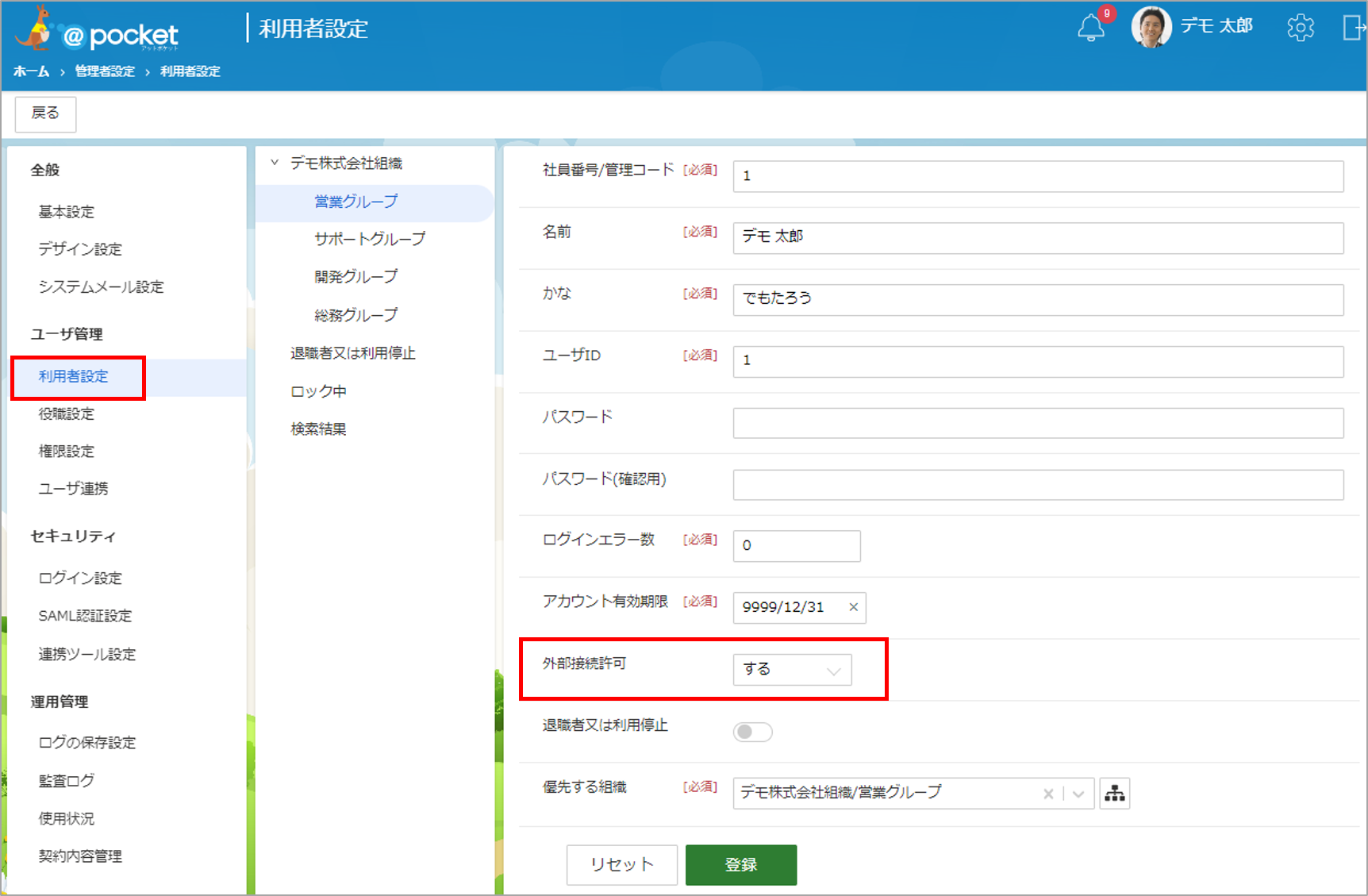Viewport: 1368px width, 896px height.
Task: Expand the 優先する組織 dropdown arrow
Action: (x=1078, y=794)
